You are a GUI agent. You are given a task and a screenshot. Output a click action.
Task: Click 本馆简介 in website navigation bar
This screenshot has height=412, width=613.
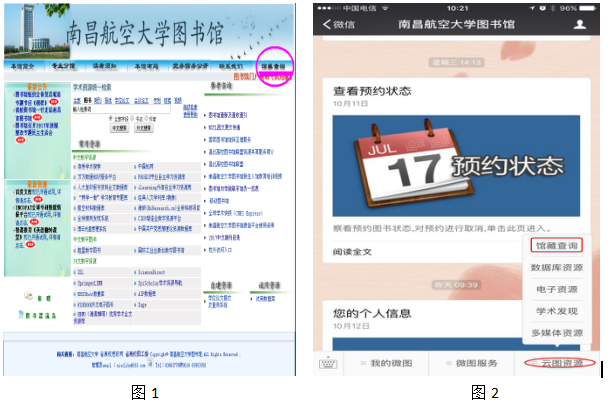[23, 66]
